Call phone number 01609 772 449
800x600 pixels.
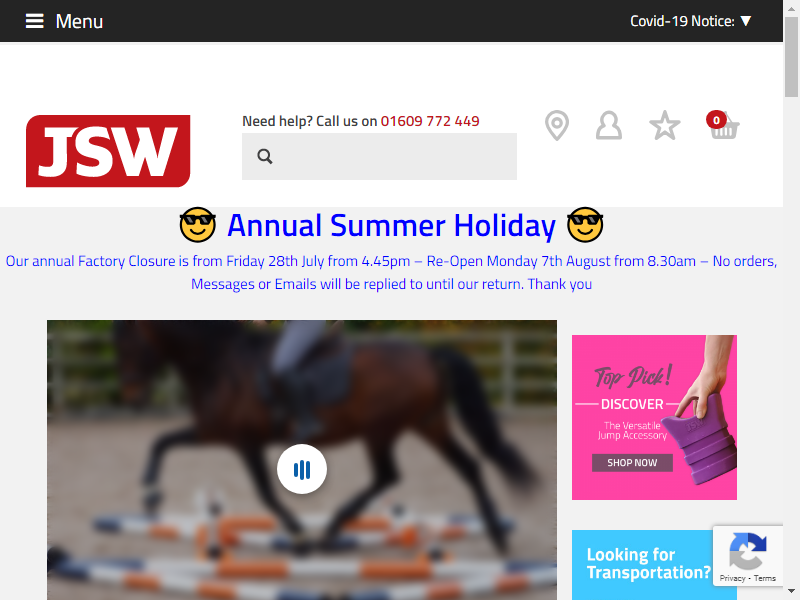click(x=430, y=121)
